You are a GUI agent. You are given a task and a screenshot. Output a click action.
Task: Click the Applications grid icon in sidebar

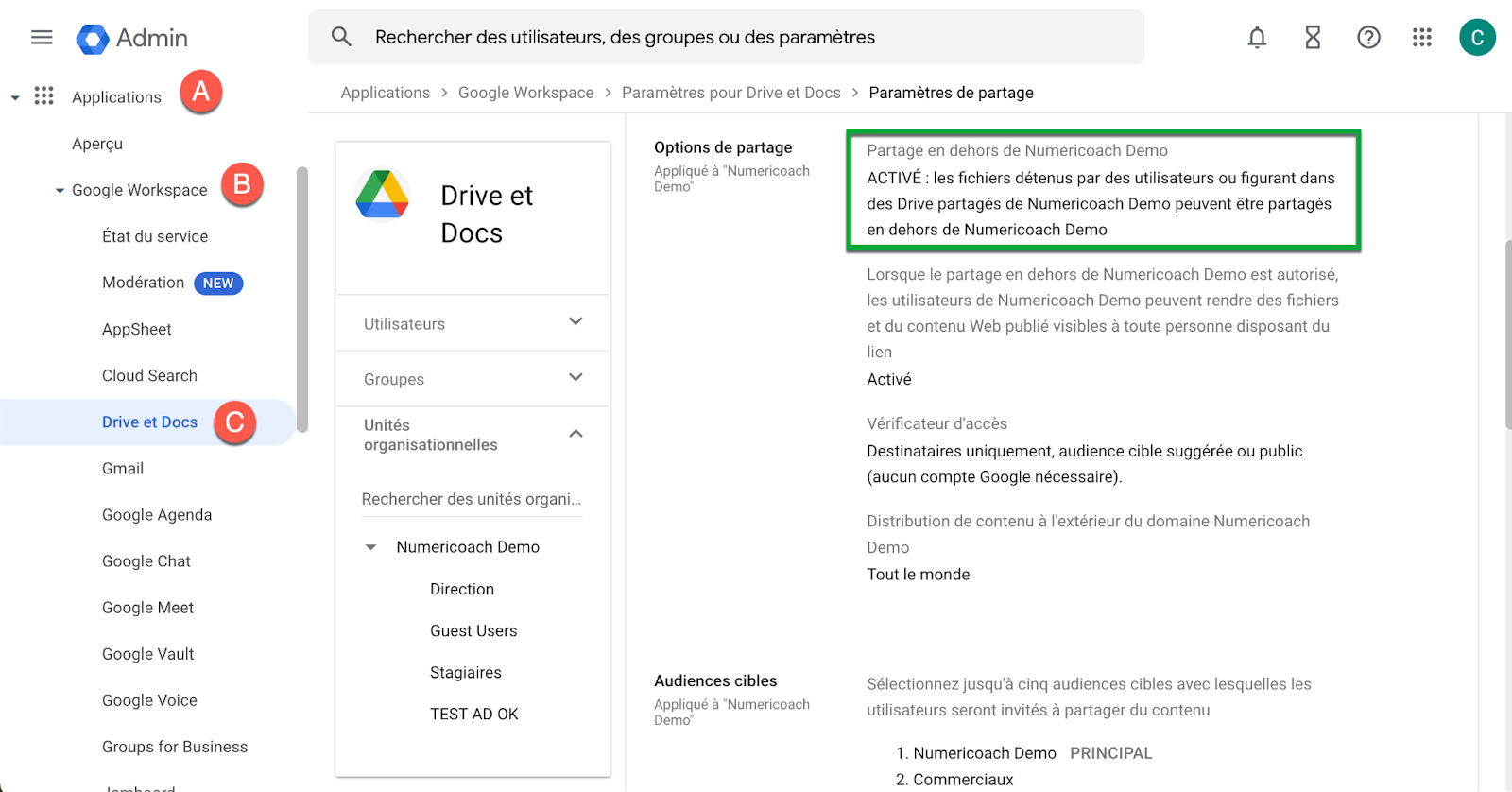click(43, 96)
